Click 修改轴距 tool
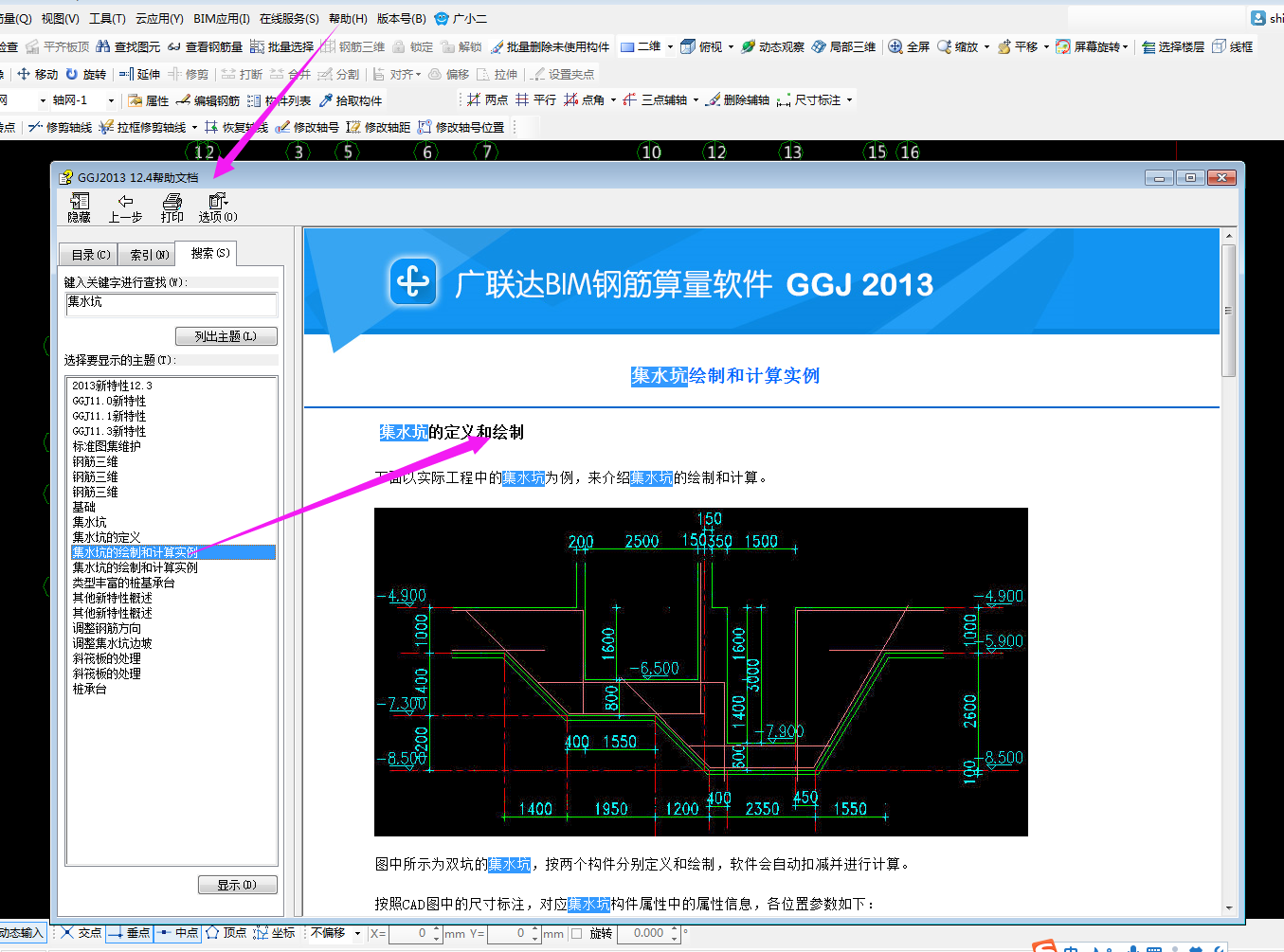 point(378,127)
